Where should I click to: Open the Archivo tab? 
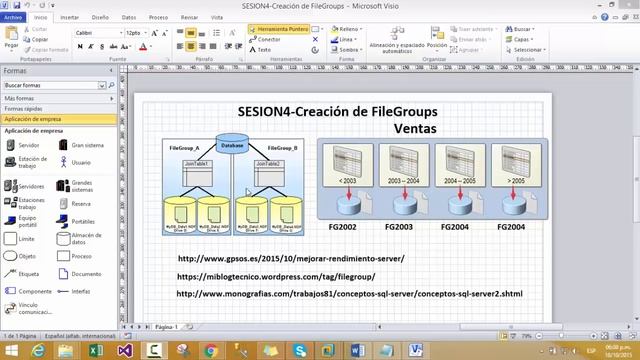coord(13,18)
